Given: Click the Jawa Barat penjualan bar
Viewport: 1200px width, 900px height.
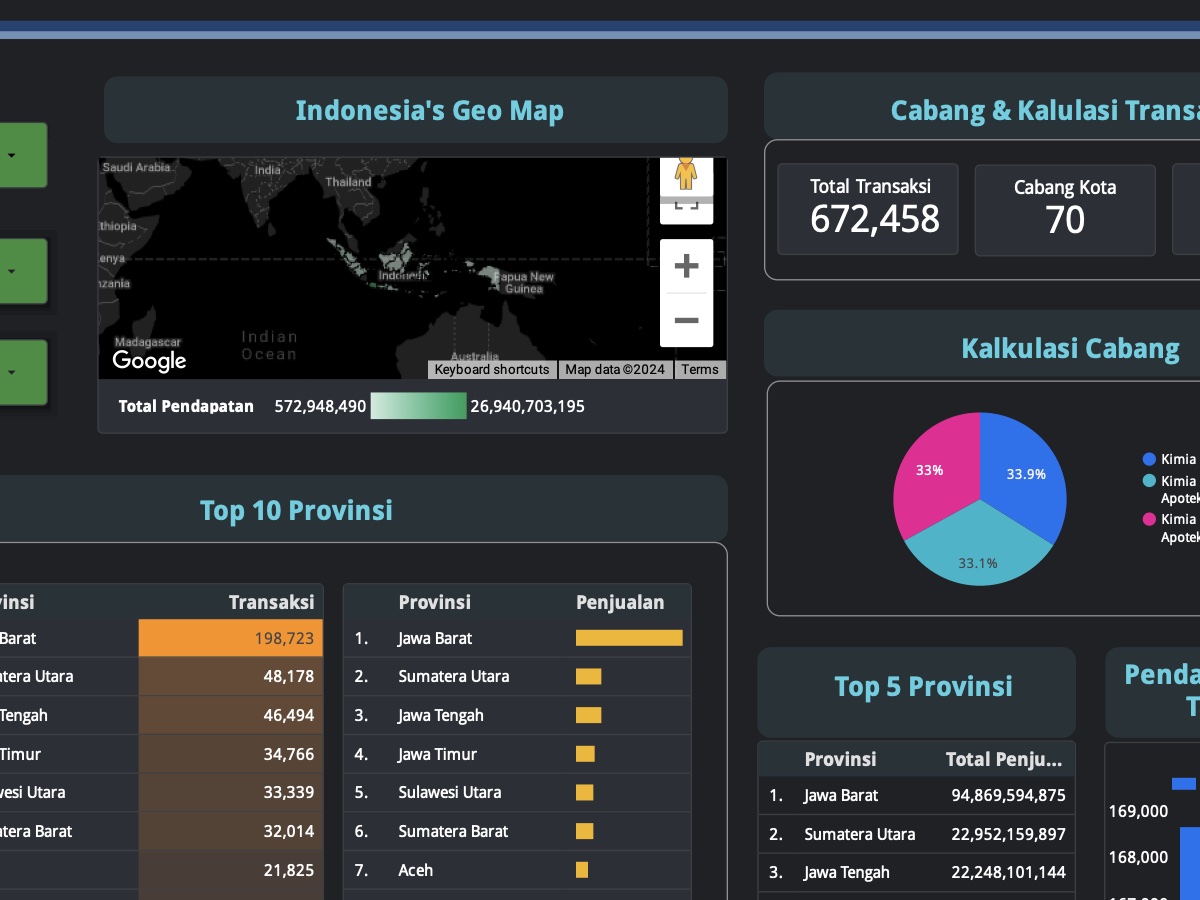Looking at the screenshot, I should coord(629,638).
